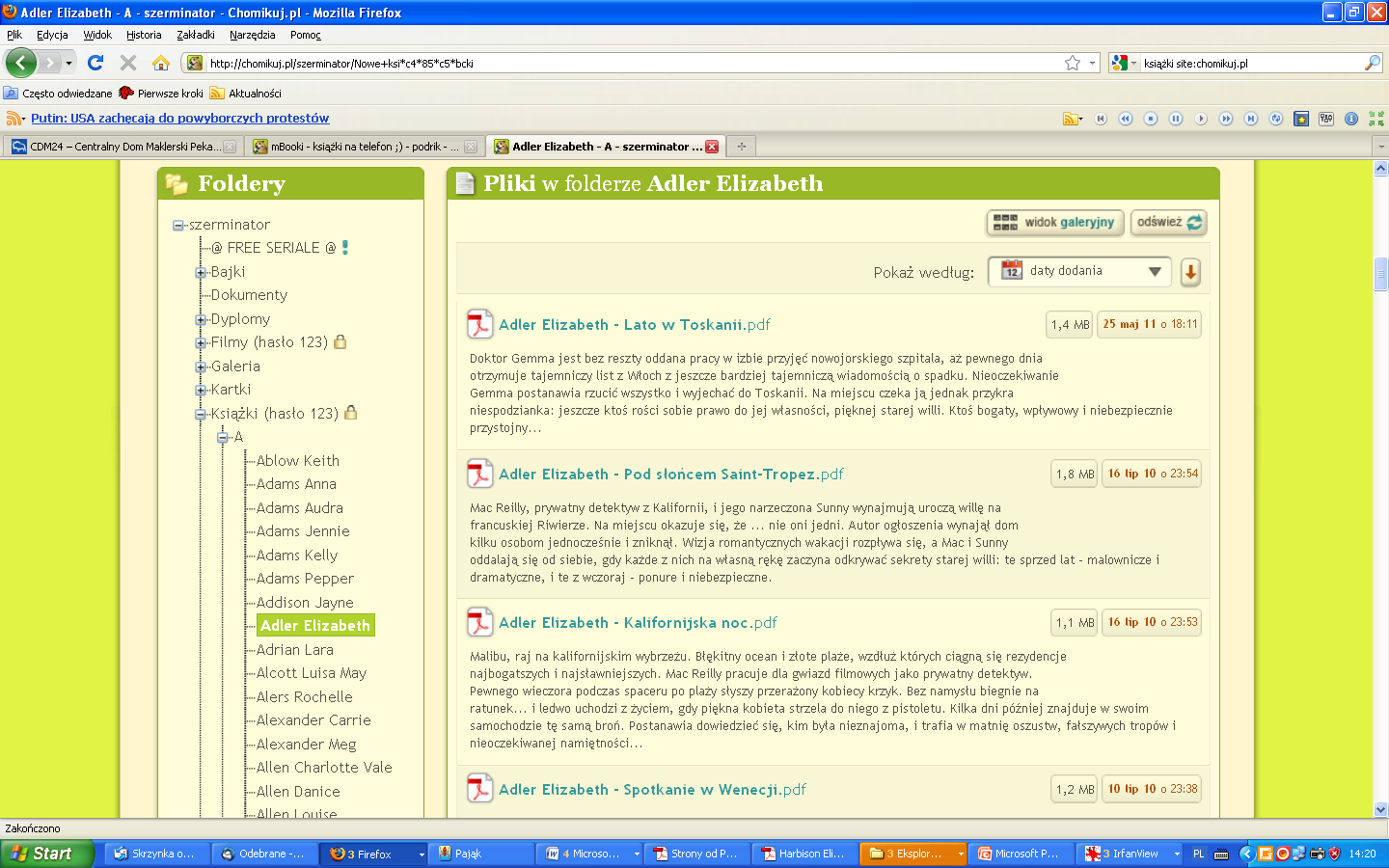Reverse sort order with the arrow button
Image resolution: width=1389 pixels, height=868 pixels.
point(1190,272)
